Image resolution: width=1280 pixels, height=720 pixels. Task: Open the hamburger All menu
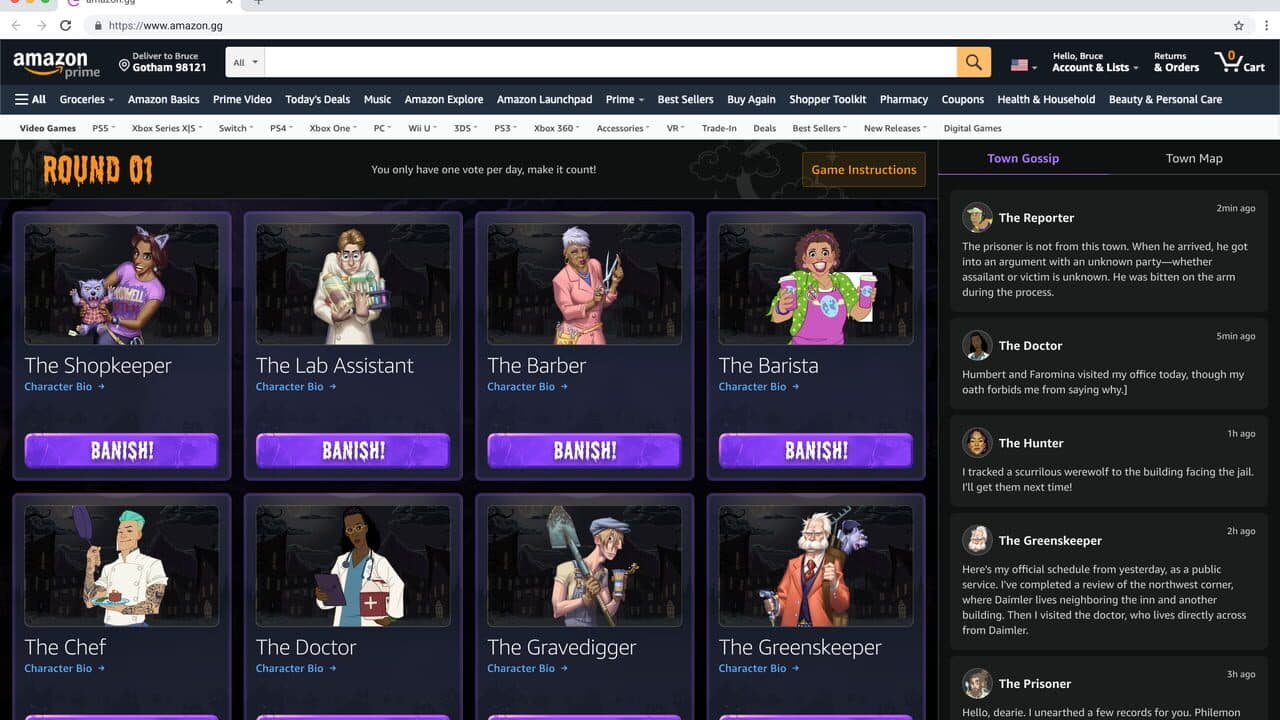coord(30,99)
